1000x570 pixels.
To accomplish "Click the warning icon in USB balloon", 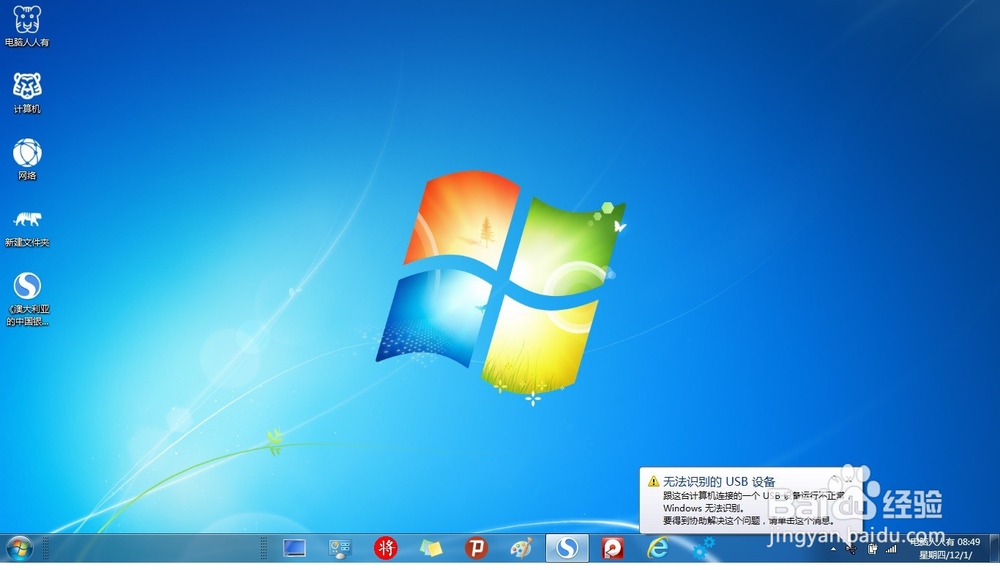I will 653,481.
